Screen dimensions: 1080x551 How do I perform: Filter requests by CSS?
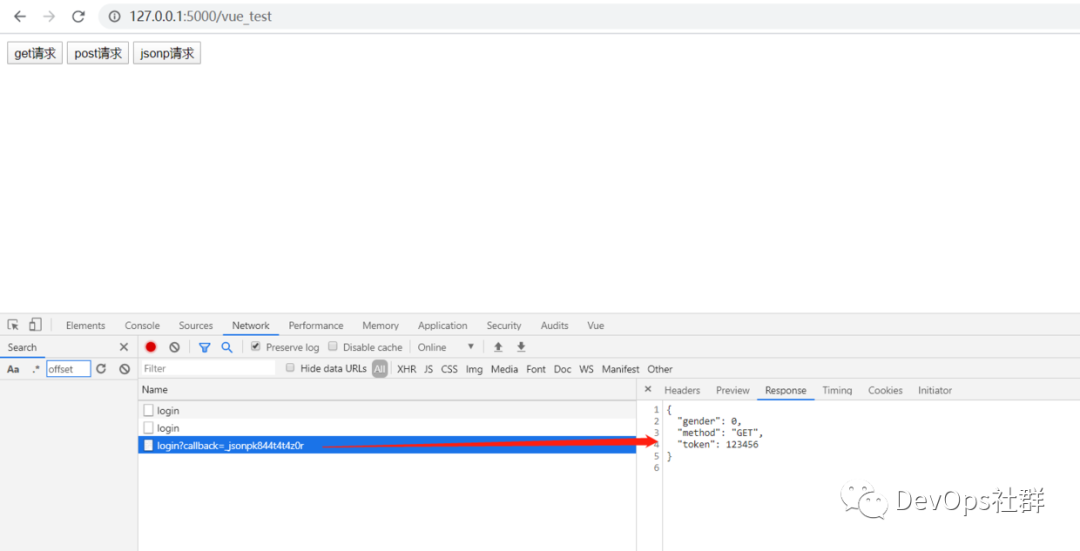coord(449,369)
